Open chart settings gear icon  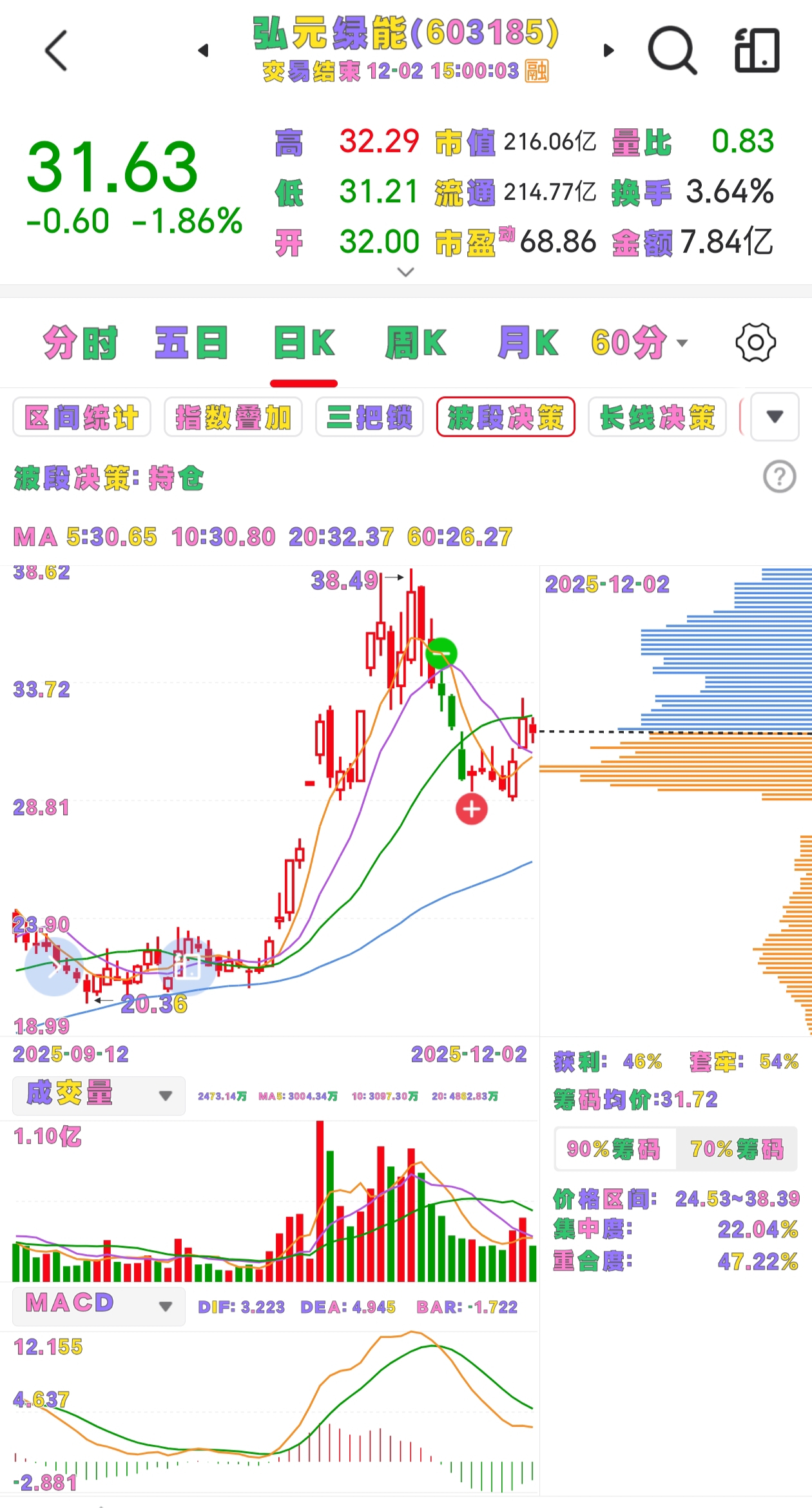755,342
